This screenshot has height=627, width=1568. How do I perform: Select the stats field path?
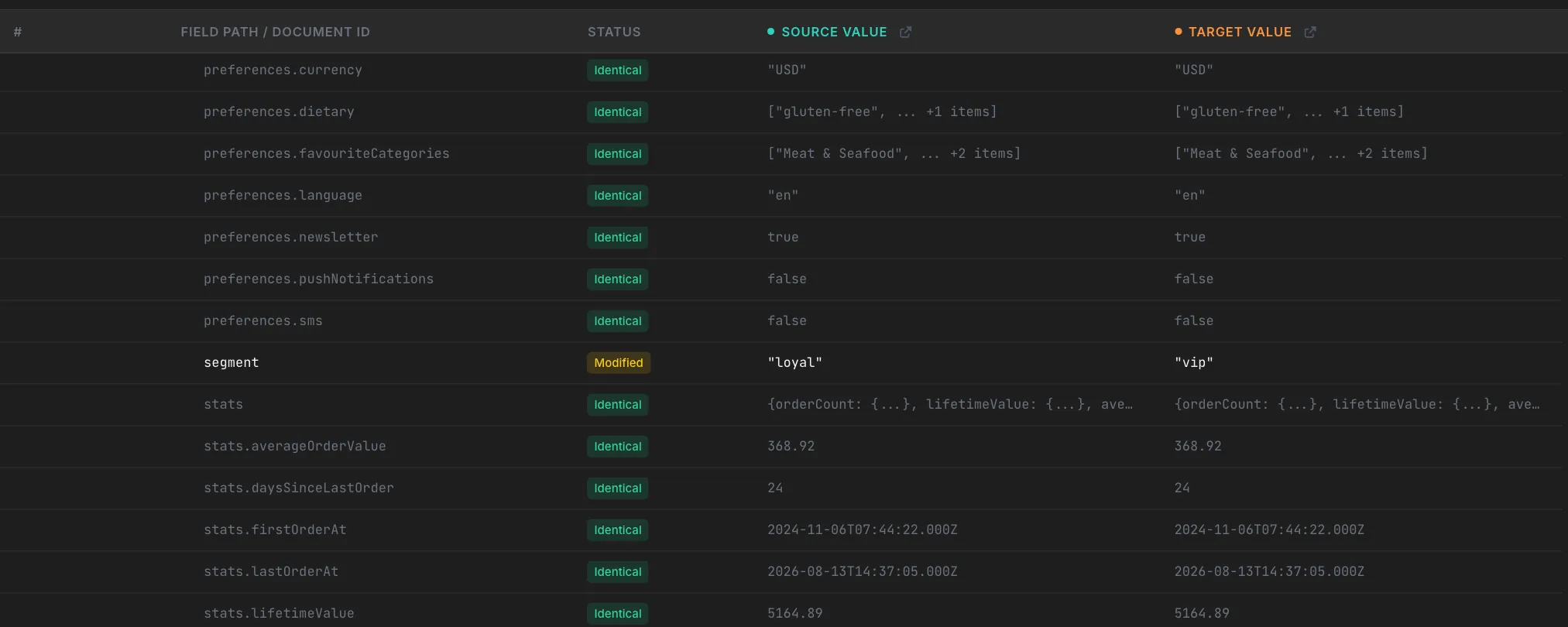[x=223, y=404]
